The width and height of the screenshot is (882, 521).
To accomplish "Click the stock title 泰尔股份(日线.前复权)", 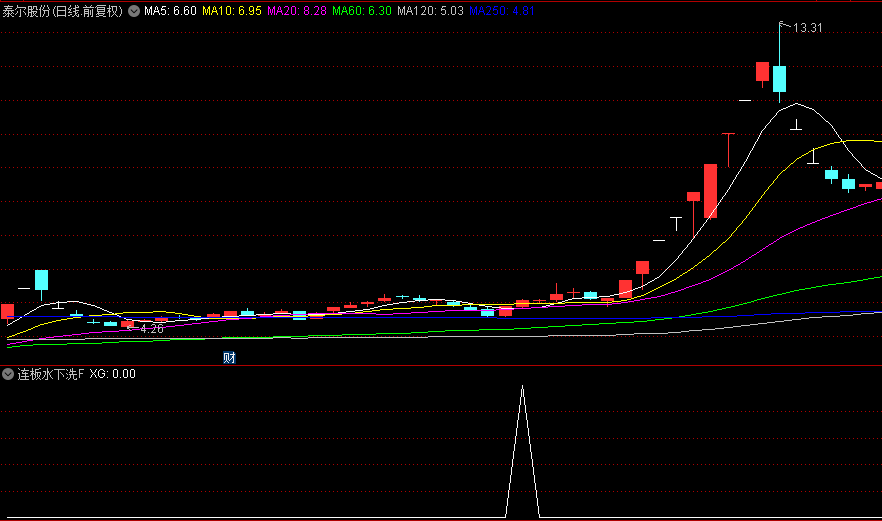I will click(x=63, y=12).
